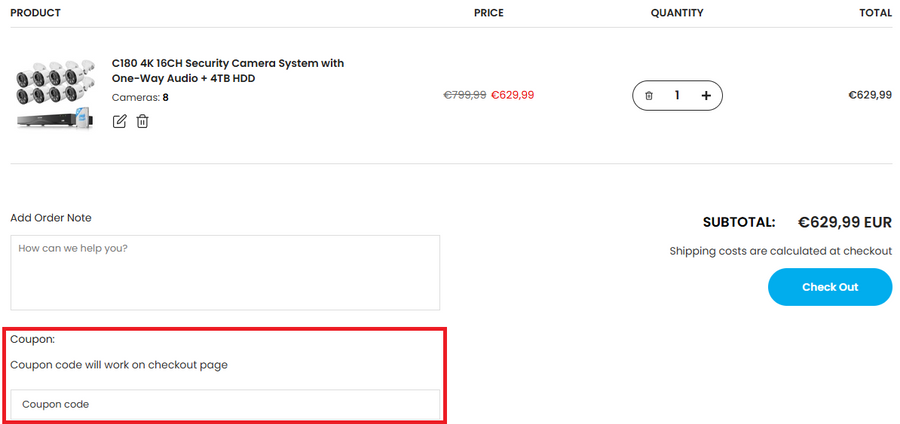
Task: Click the Add Order Note label
Action: click(51, 218)
